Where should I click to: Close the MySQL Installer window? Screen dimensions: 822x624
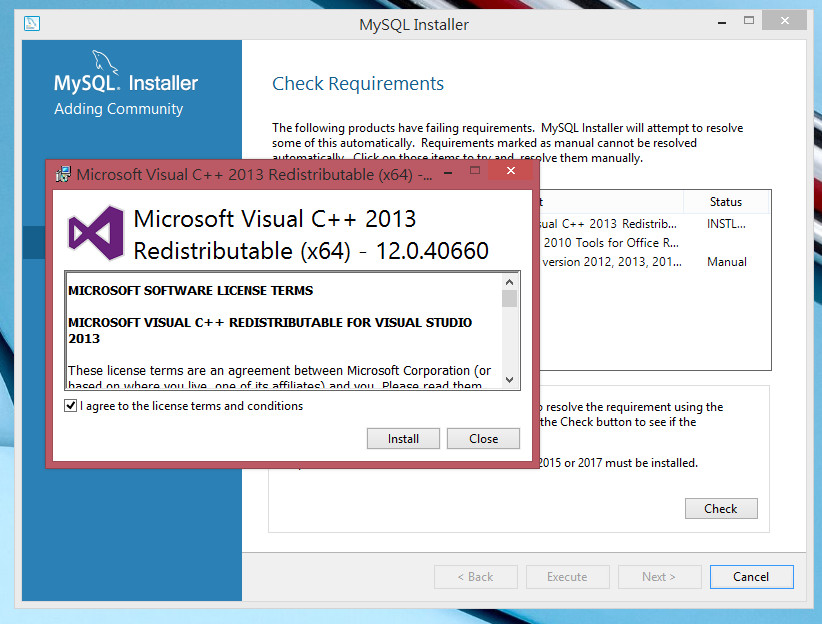point(784,20)
